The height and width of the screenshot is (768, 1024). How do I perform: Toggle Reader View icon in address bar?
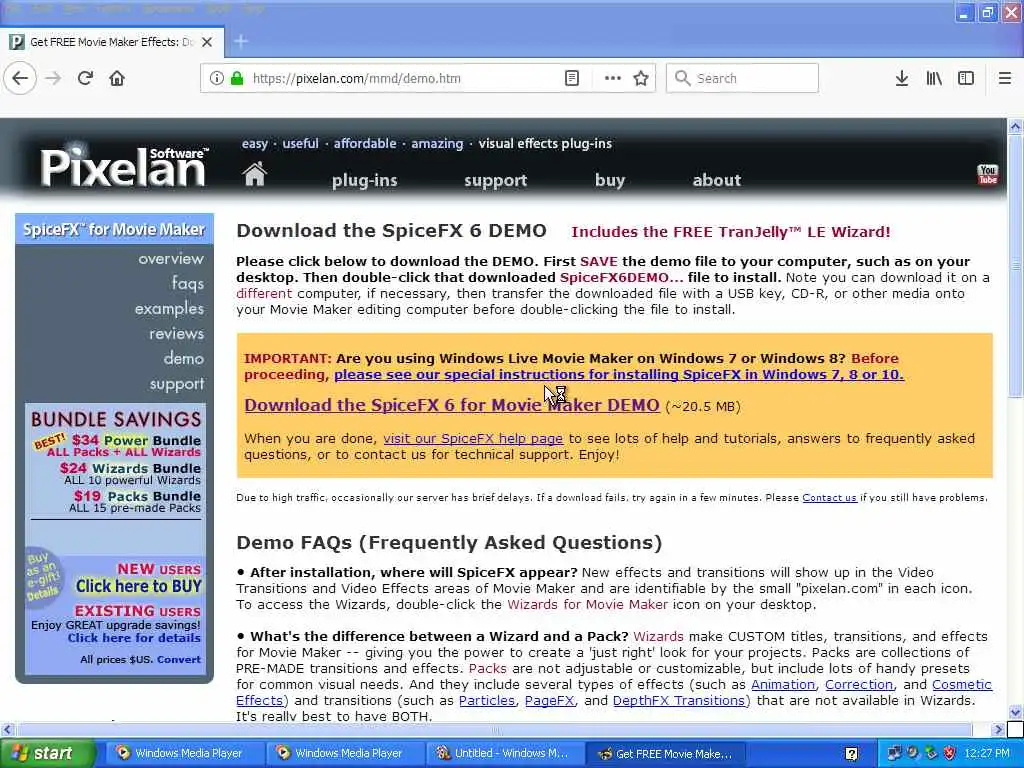point(571,78)
